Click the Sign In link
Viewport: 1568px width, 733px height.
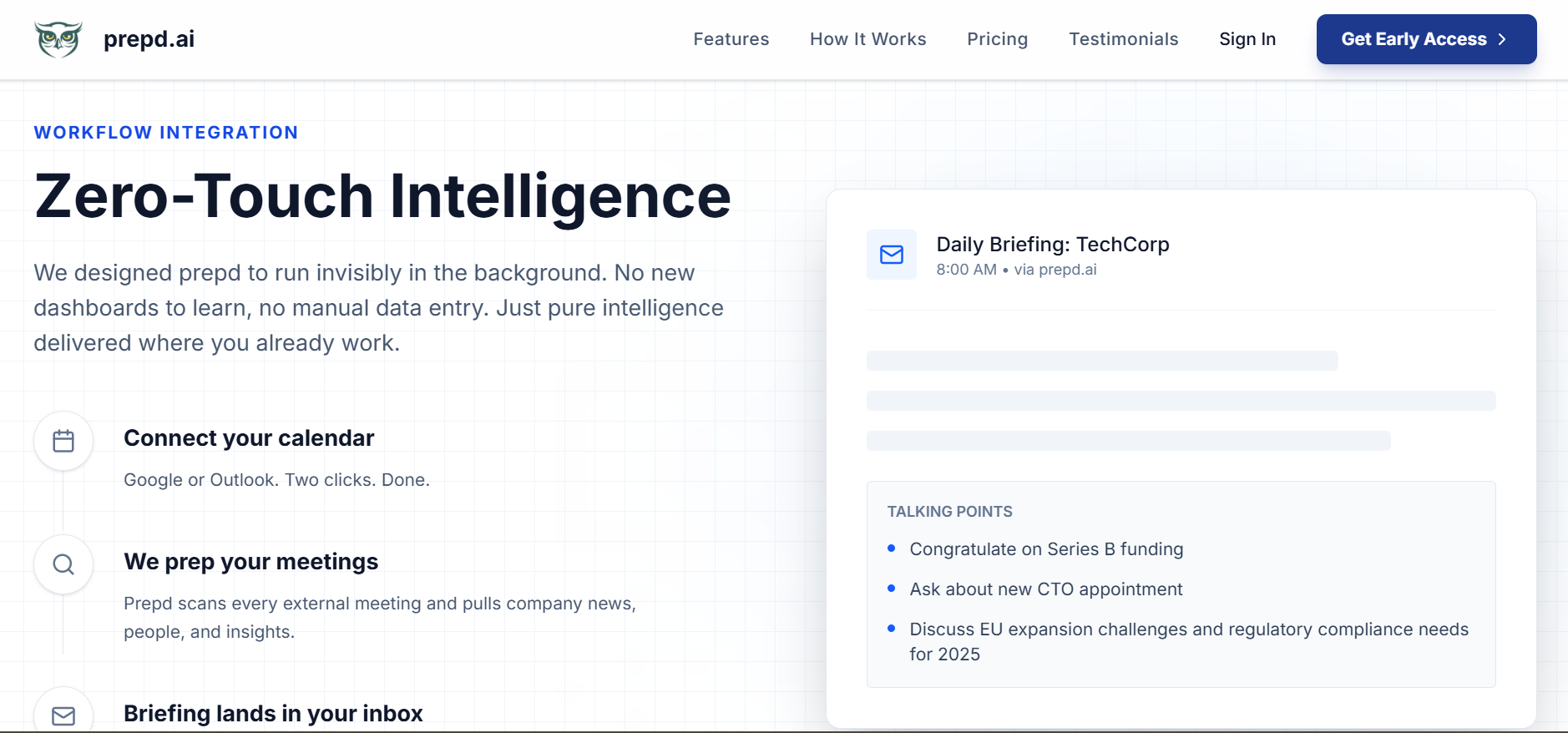coord(1247,39)
